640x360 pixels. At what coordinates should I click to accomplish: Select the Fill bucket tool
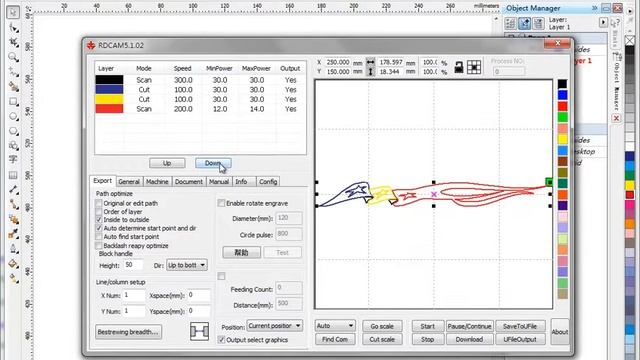pos(13,264)
